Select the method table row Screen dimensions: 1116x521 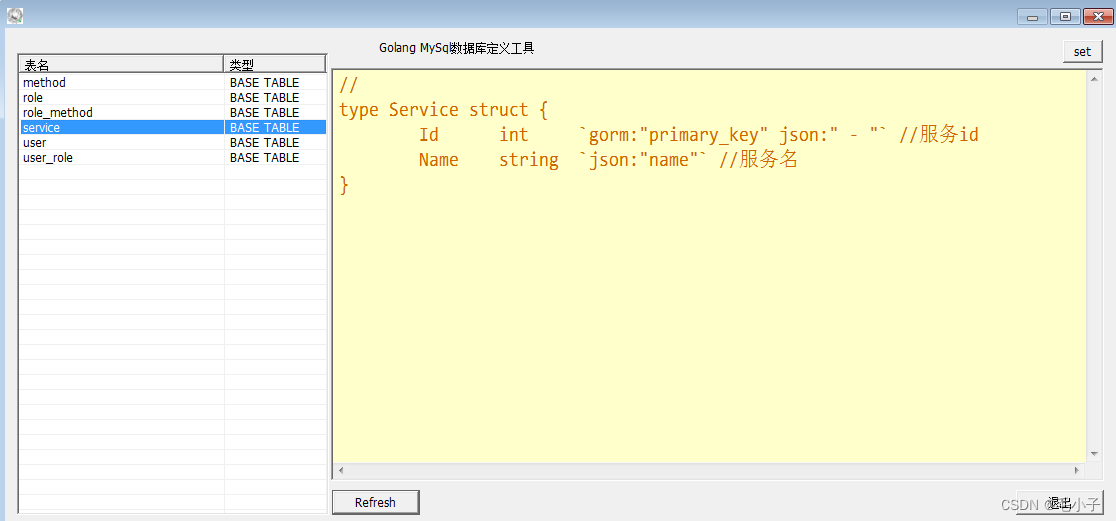point(172,83)
